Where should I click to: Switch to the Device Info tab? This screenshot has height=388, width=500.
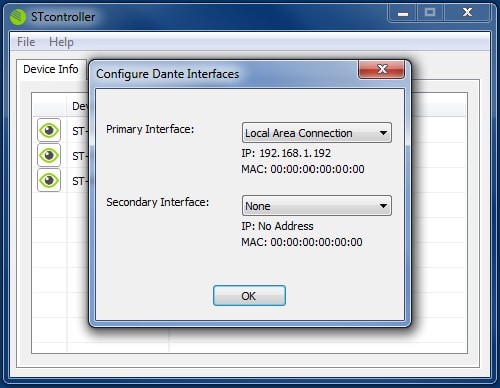(x=51, y=69)
